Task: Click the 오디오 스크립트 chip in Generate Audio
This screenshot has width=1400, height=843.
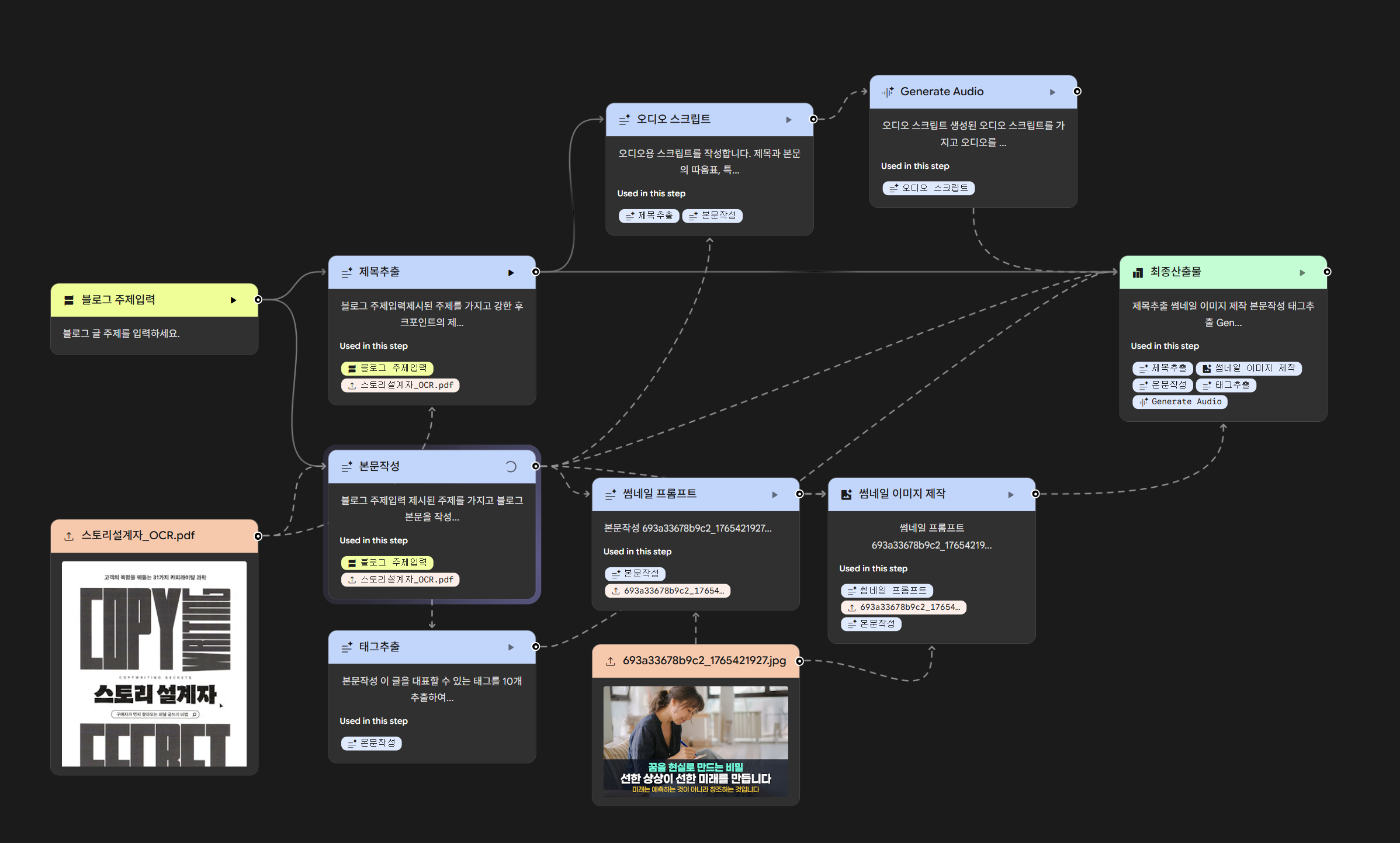Action: pyautogui.click(x=928, y=188)
